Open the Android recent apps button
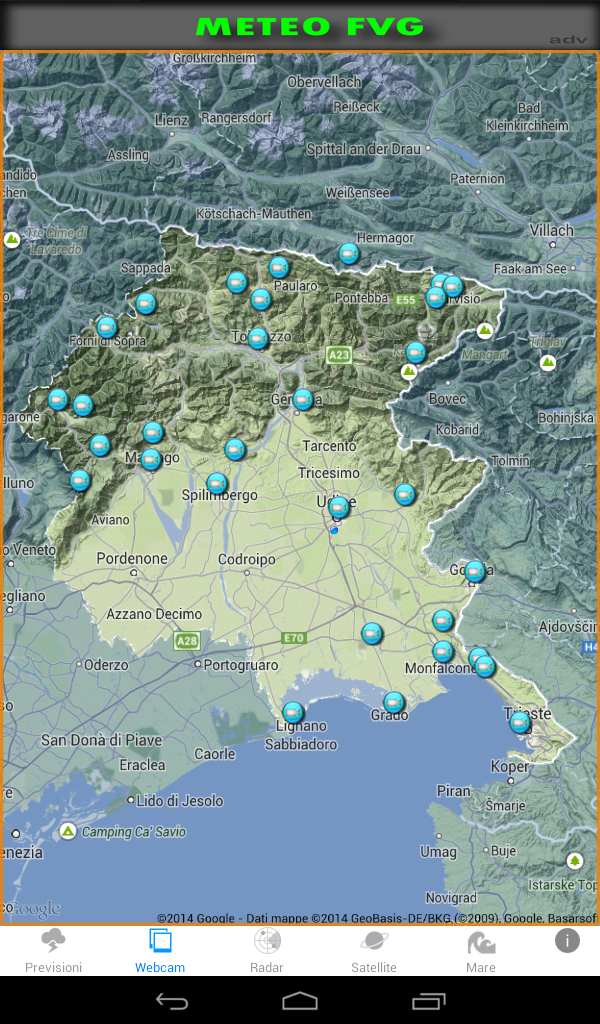This screenshot has height=1024, width=600. pos(428,1000)
